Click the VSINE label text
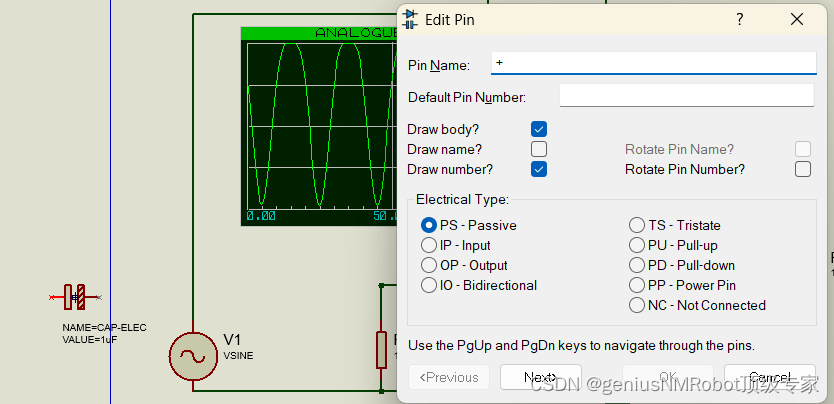This screenshot has width=834, height=404. pos(238,356)
